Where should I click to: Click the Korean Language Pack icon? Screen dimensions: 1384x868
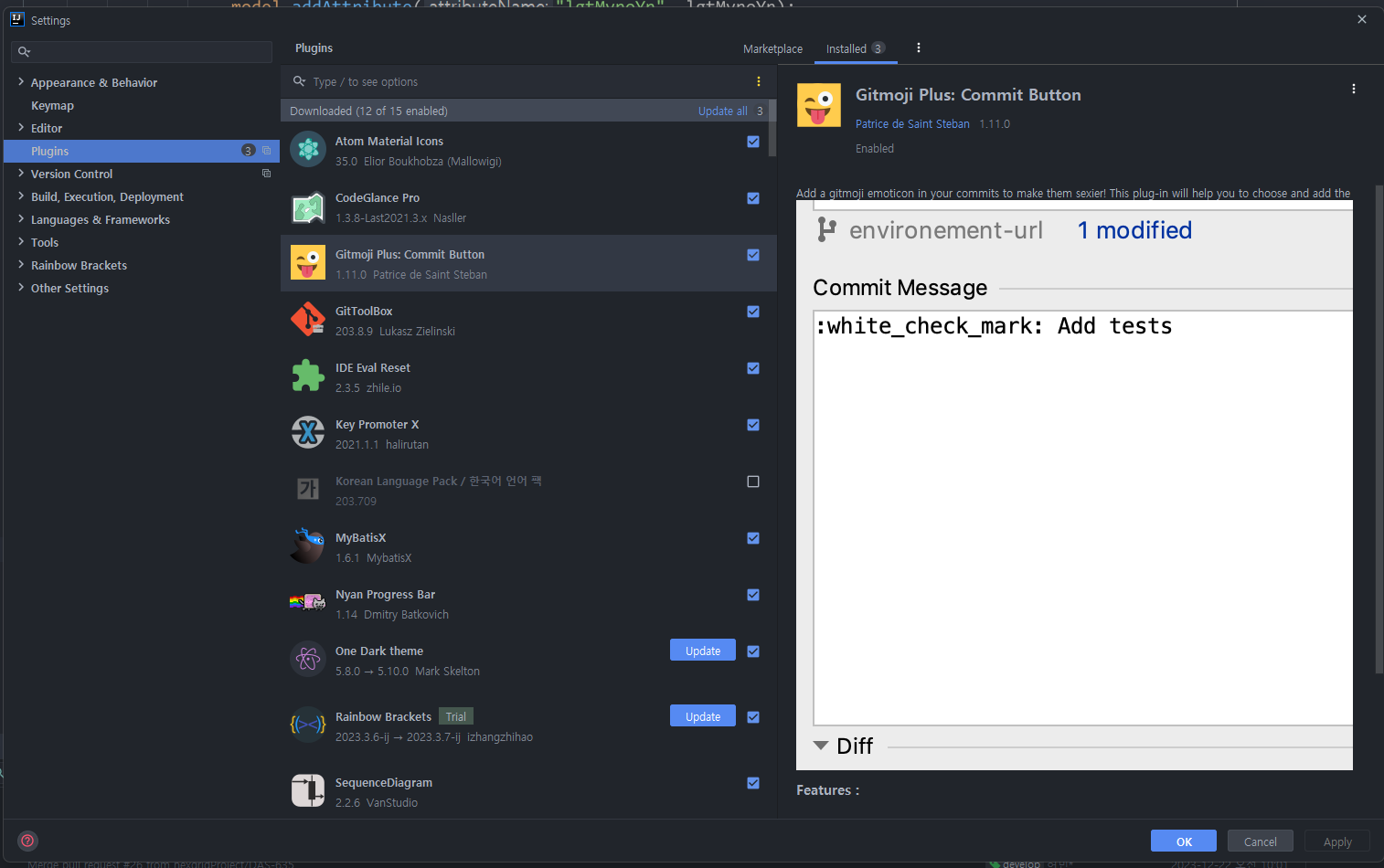pos(308,489)
